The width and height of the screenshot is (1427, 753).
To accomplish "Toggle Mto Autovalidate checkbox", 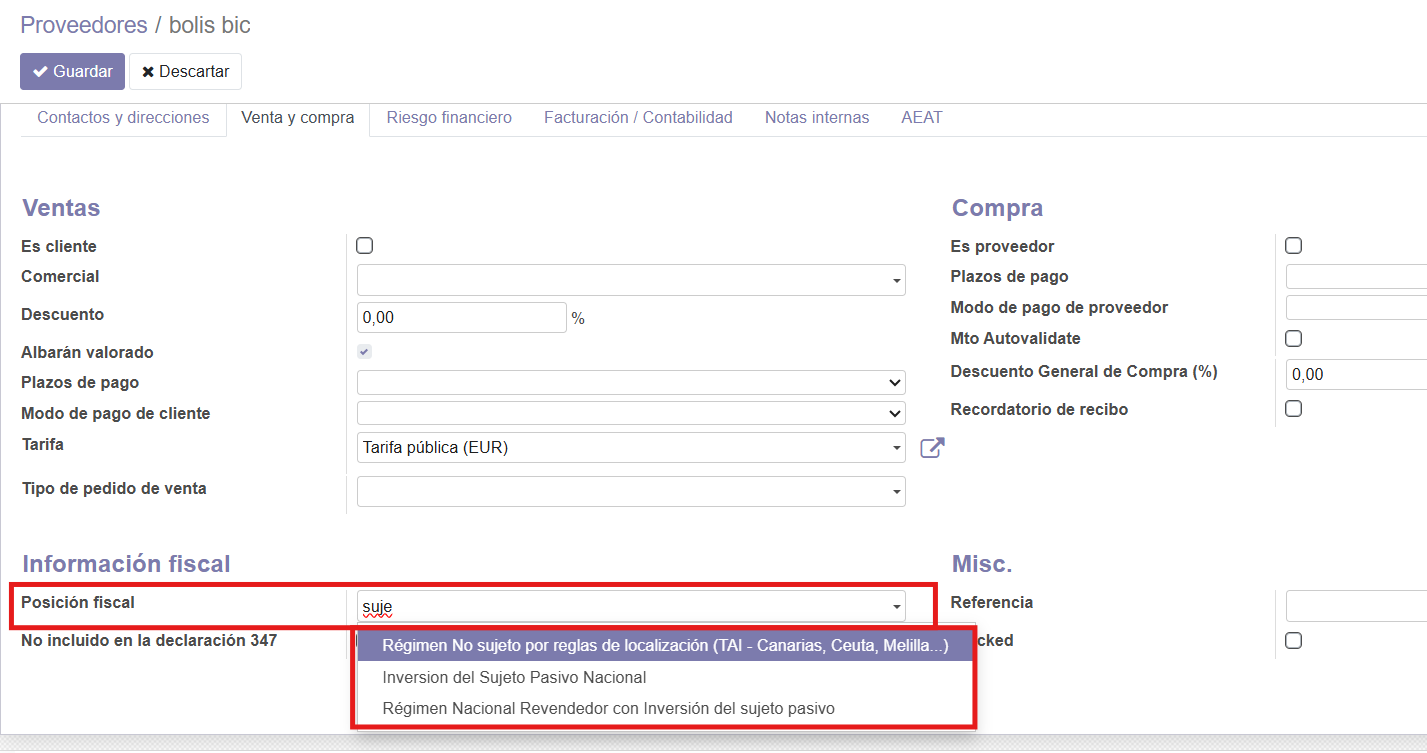I will 1293,339.
